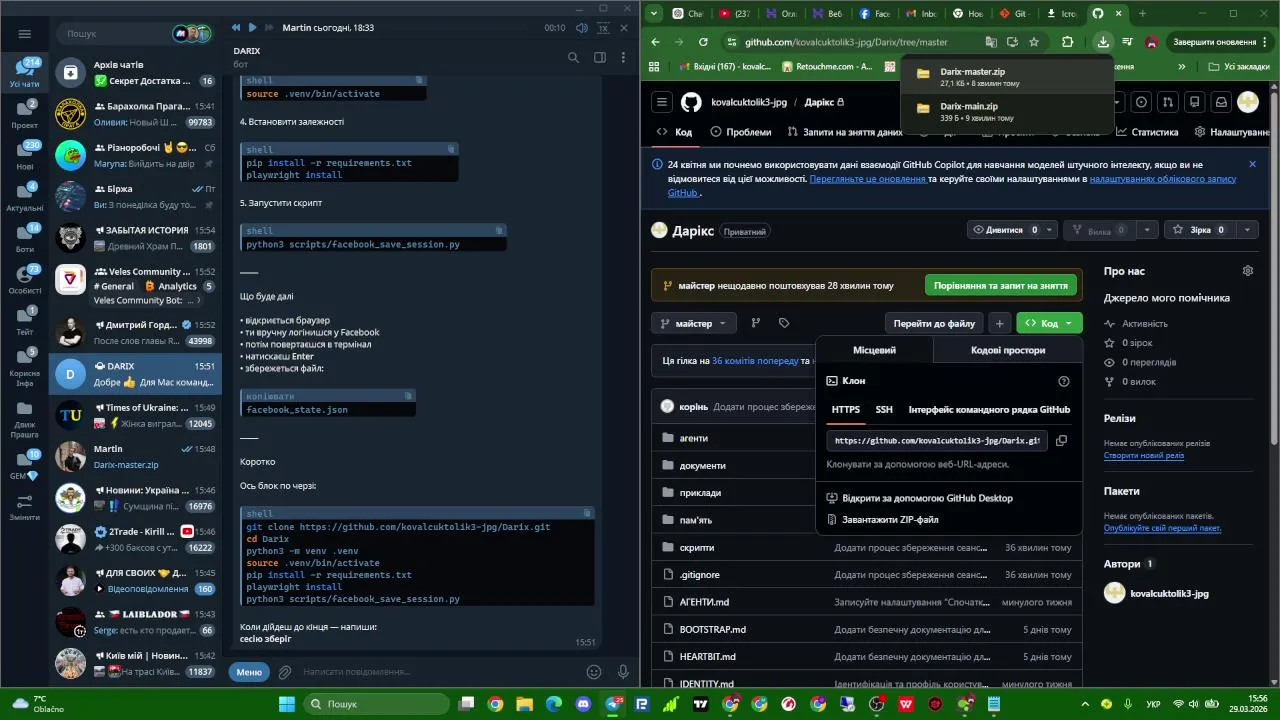Copy the facebook_state.json code block
The width and height of the screenshot is (1280, 720).
tap(408, 396)
